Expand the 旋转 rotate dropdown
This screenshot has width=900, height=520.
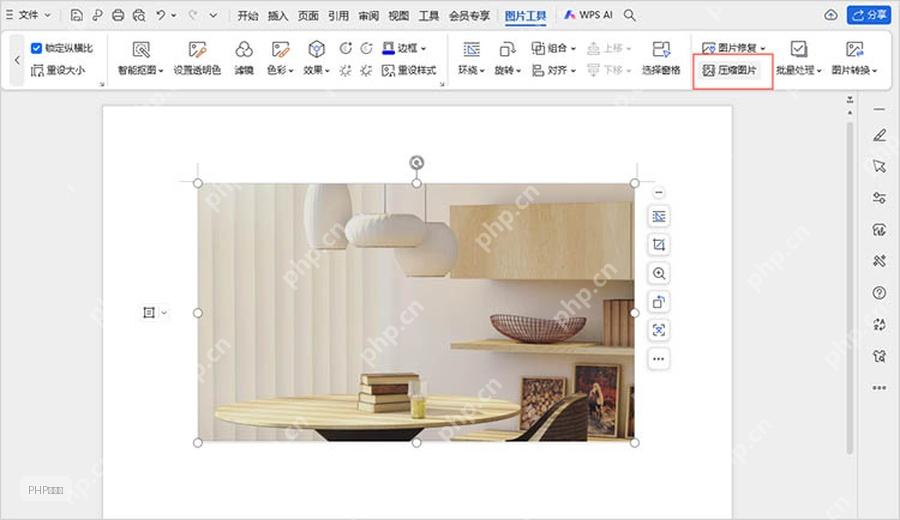[507, 59]
